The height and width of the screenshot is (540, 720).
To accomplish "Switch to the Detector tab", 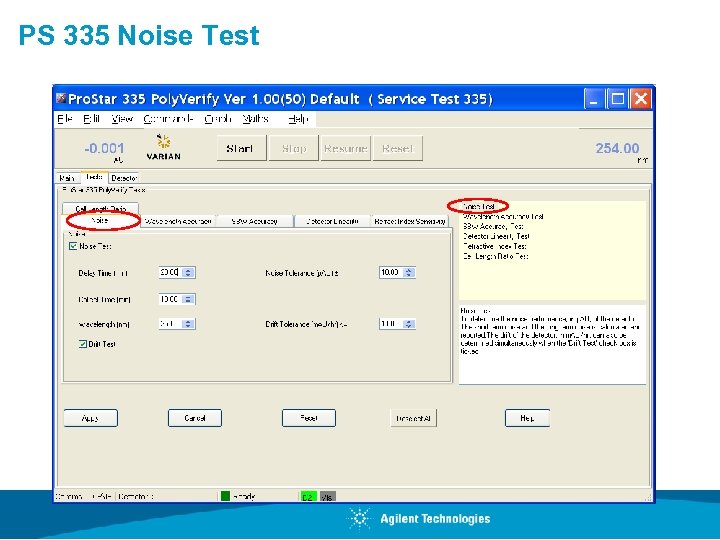I will click(x=124, y=178).
